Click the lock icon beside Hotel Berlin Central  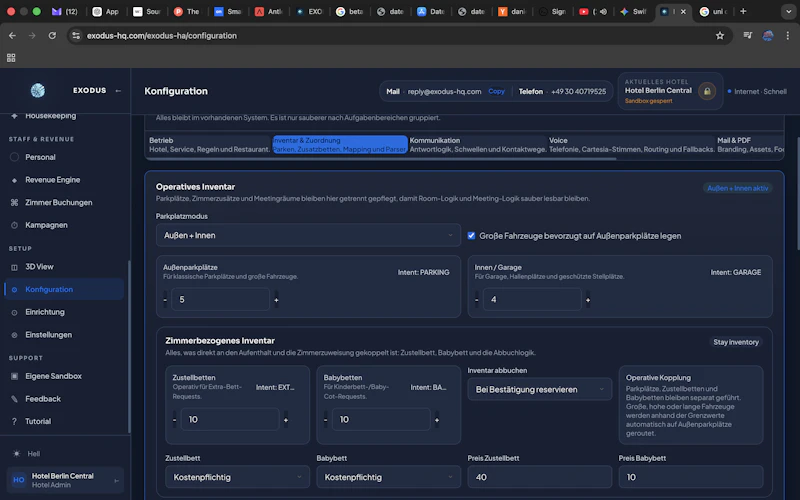pos(707,91)
